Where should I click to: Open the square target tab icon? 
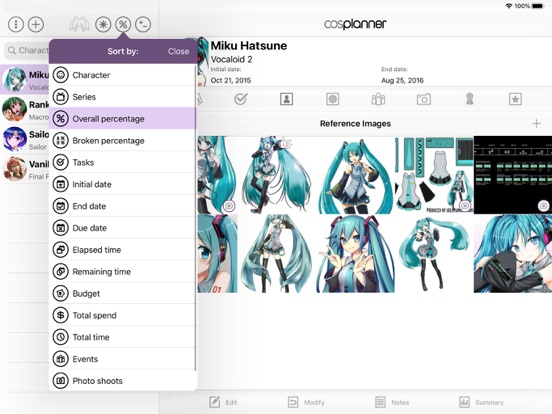332,99
